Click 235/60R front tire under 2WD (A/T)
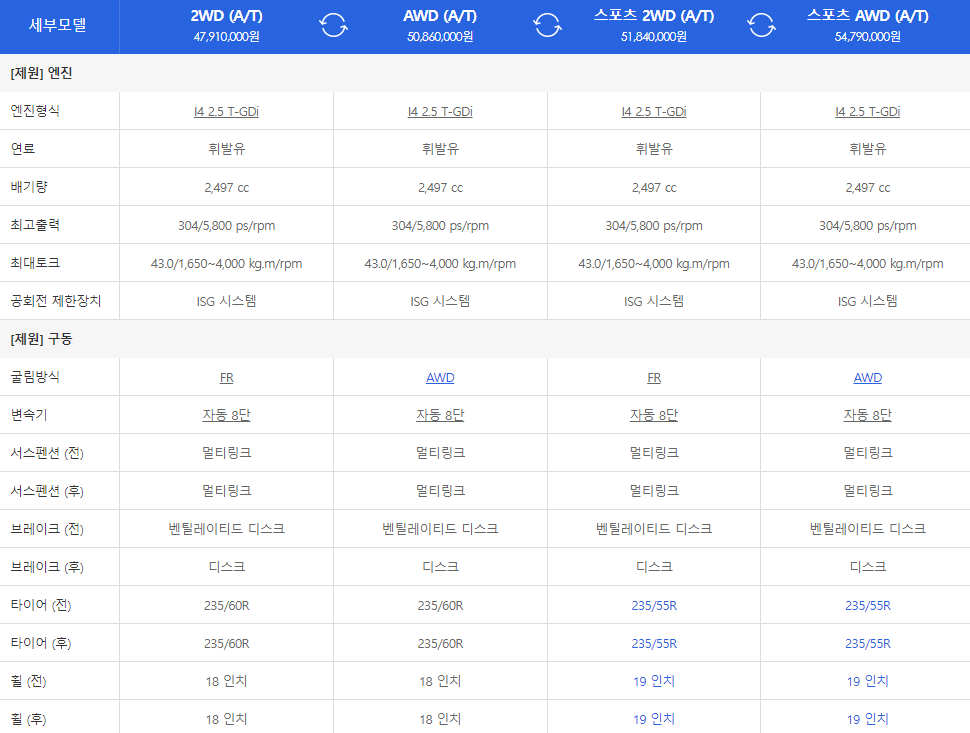This screenshot has width=970, height=733. (226, 606)
